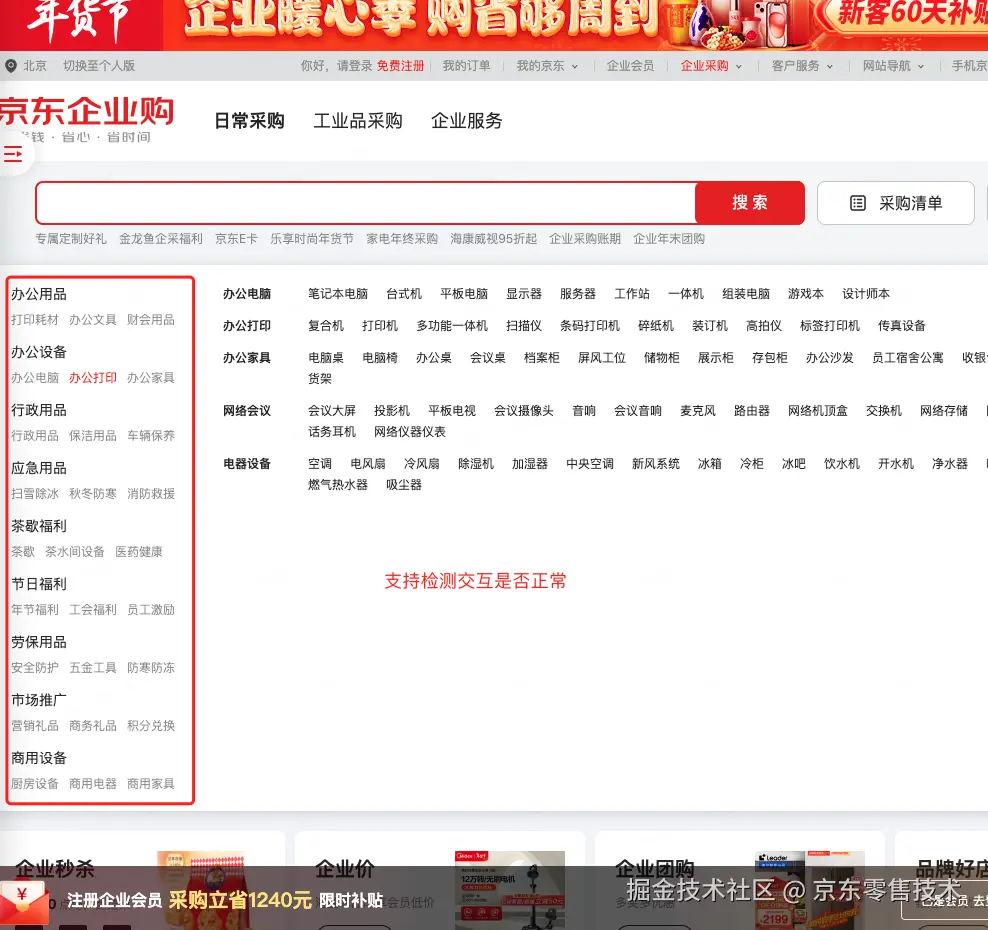Image resolution: width=988 pixels, height=930 pixels.
Task: Select 厨房设备 subcategory
Action: click(x=35, y=783)
